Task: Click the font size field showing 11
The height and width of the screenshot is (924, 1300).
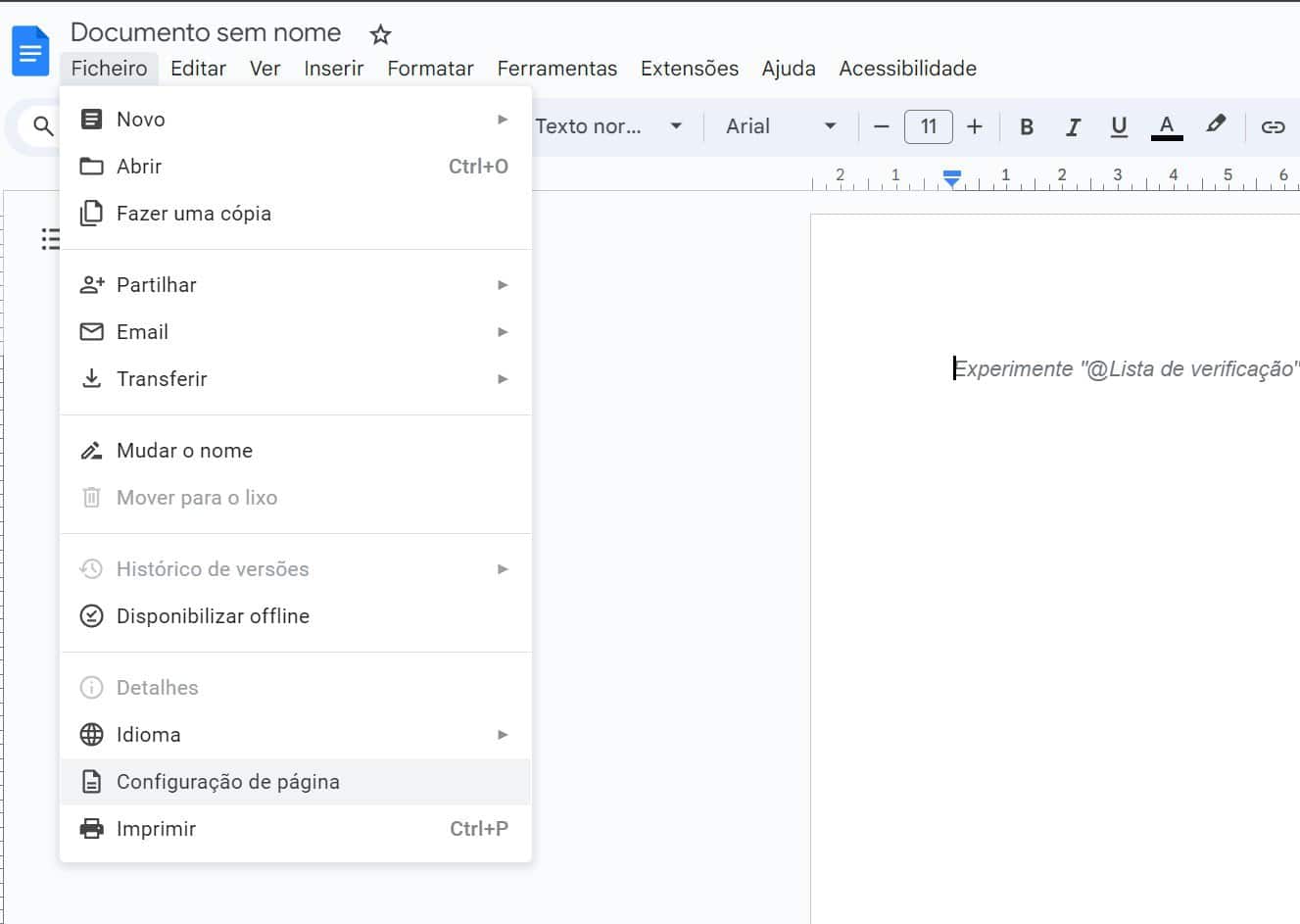Action: 928,126
